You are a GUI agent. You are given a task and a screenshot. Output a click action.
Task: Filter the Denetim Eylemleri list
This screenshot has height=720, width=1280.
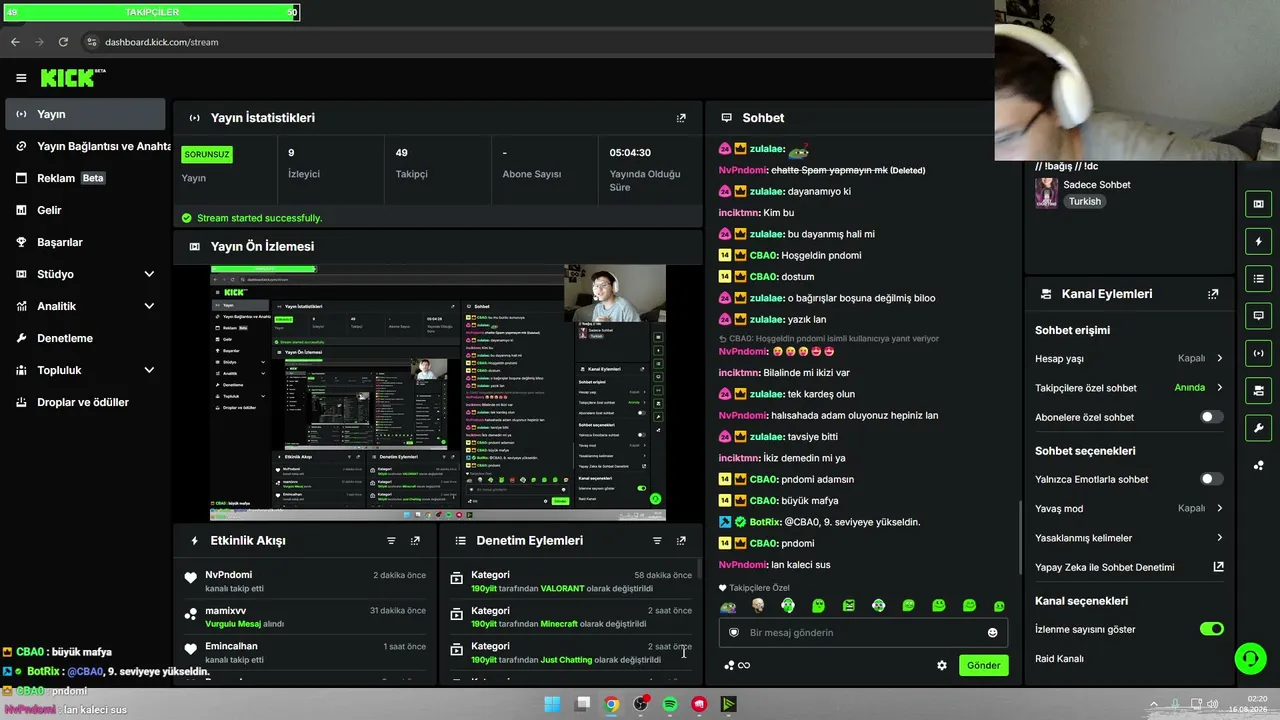(x=657, y=541)
